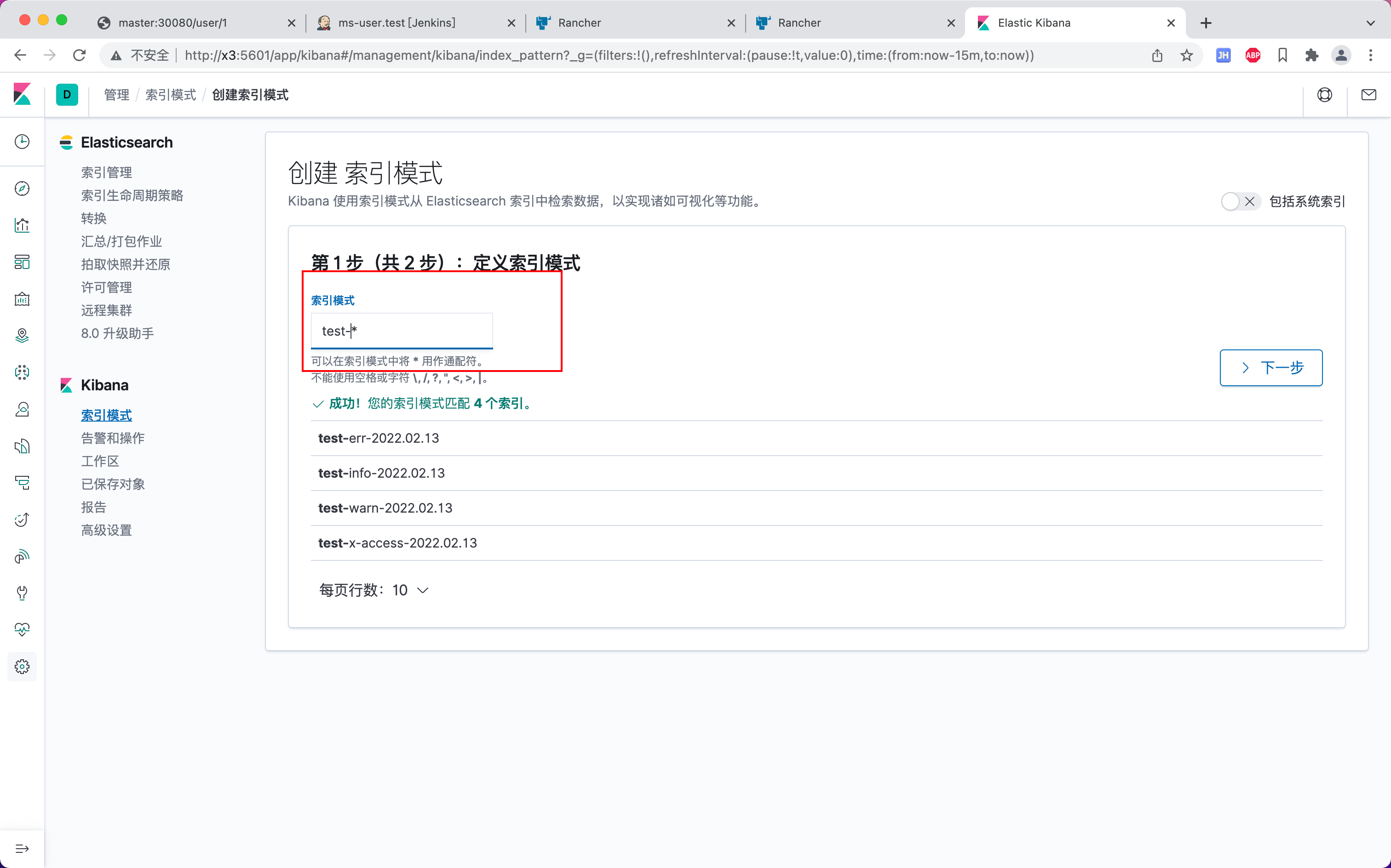Open 8.0 升级助手 link
The width and height of the screenshot is (1391, 868).
pyautogui.click(x=118, y=333)
